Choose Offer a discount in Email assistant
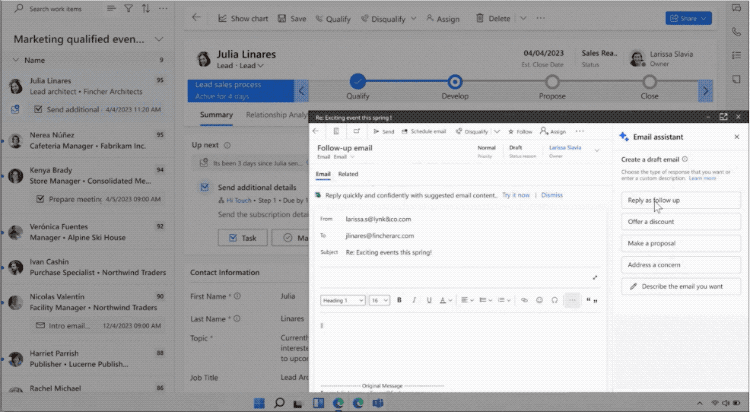Screen dimensions: 750x412 (x=681, y=222)
